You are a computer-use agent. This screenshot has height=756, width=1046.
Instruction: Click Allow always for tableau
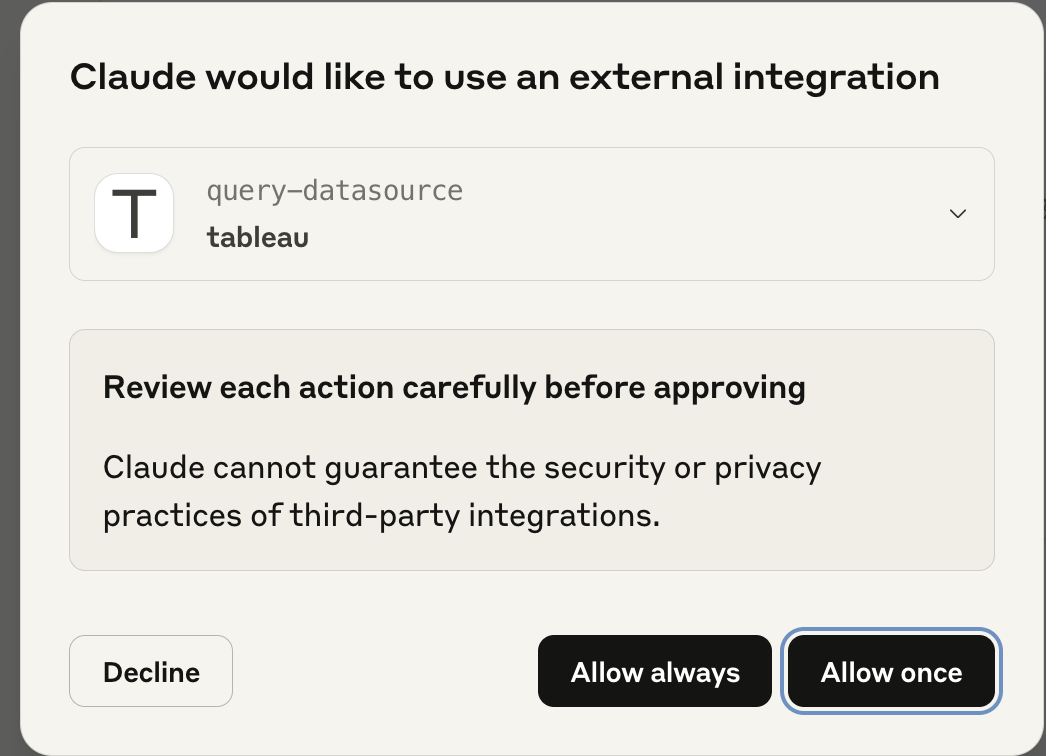click(655, 671)
